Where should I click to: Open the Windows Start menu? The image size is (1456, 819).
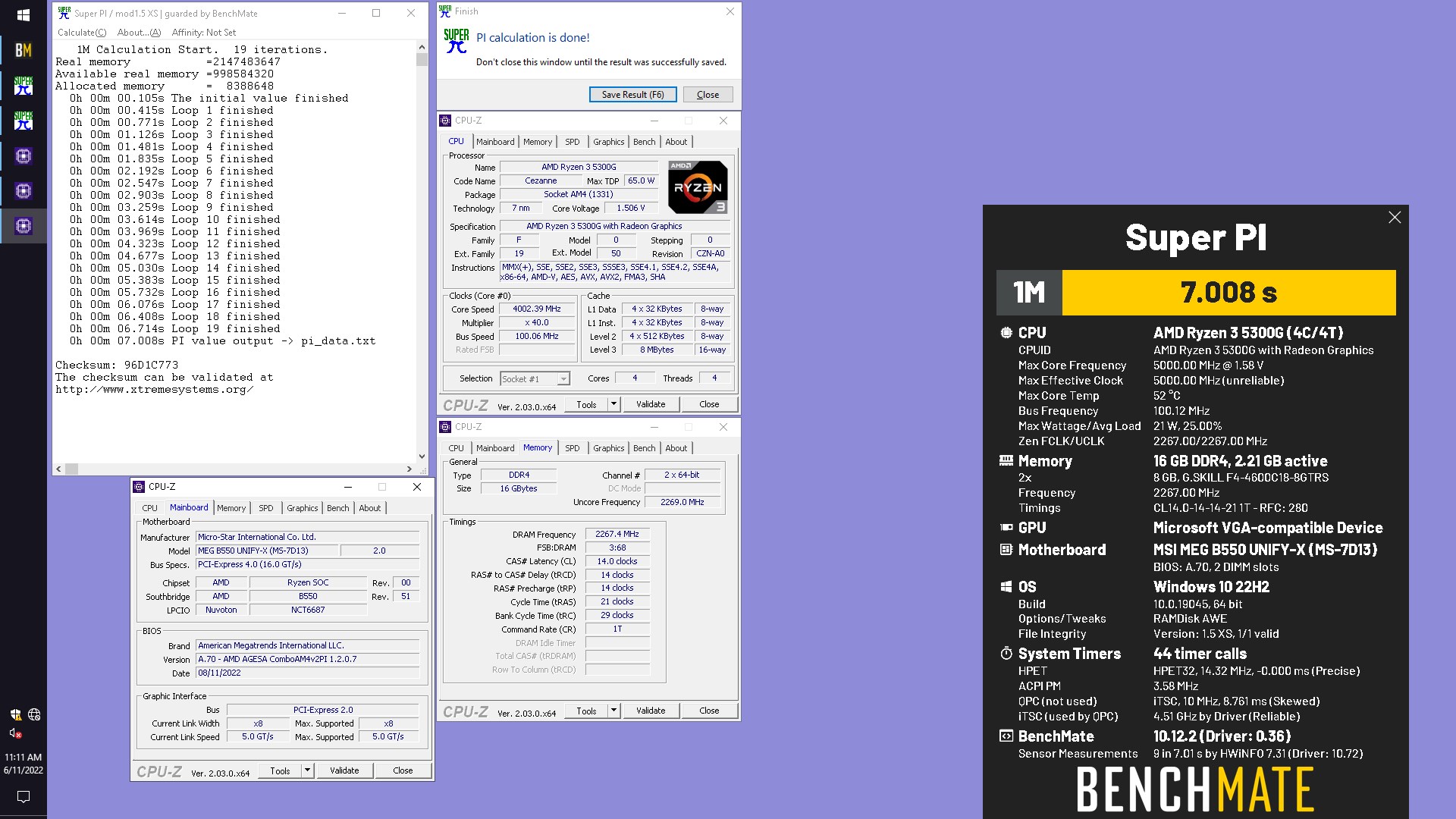pos(23,15)
